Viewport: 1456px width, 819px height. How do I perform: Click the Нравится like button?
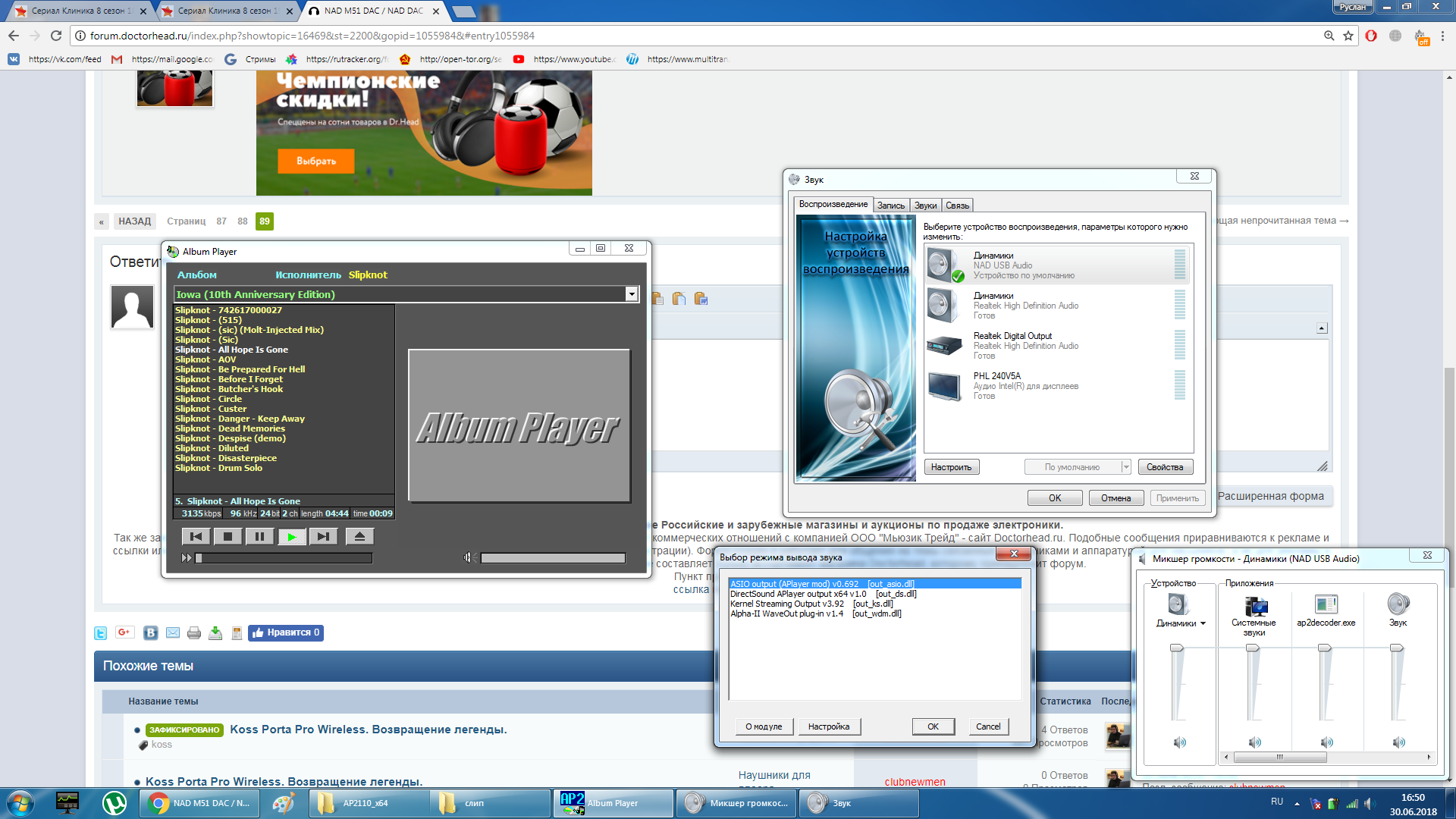tap(286, 632)
